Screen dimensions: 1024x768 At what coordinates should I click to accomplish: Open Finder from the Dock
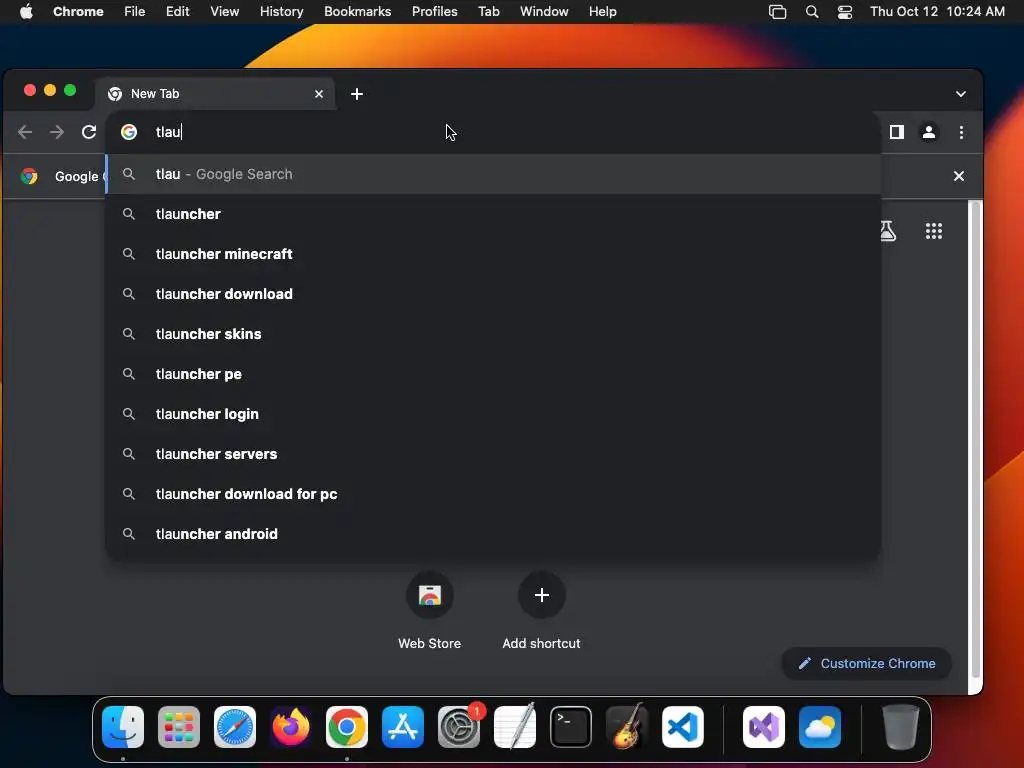click(123, 727)
